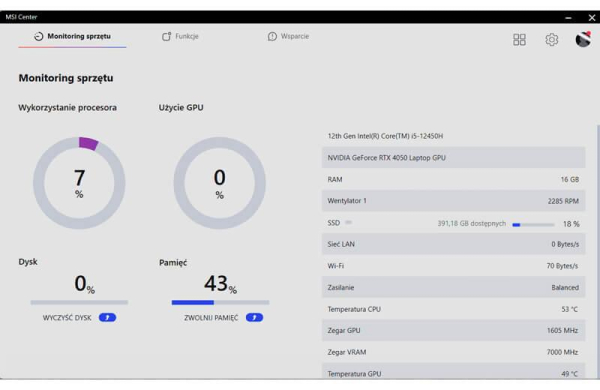
Task: Click the 2285 RPM value
Action: click(563, 201)
